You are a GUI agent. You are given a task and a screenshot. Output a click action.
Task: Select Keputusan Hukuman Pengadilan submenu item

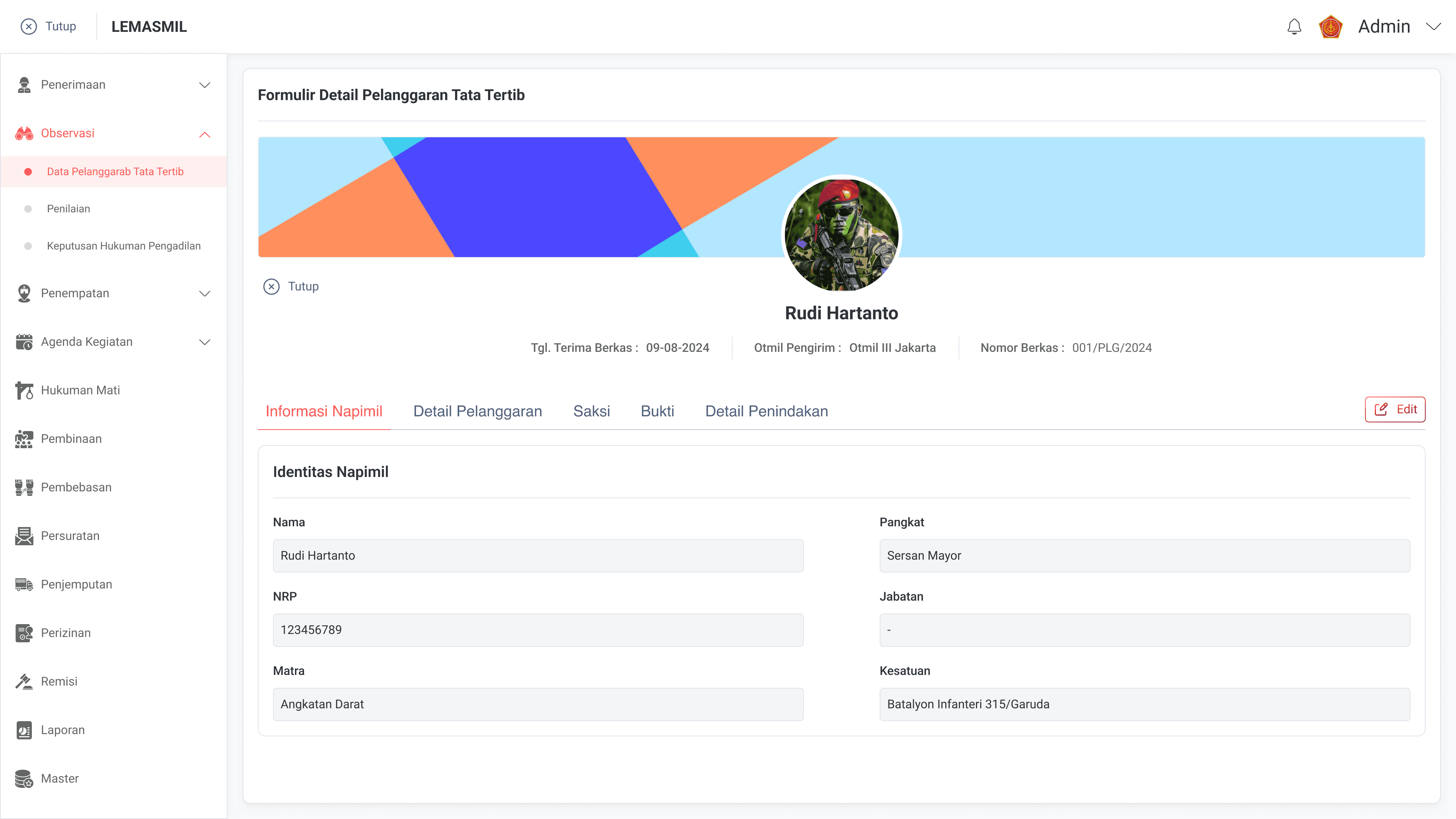[x=123, y=246]
